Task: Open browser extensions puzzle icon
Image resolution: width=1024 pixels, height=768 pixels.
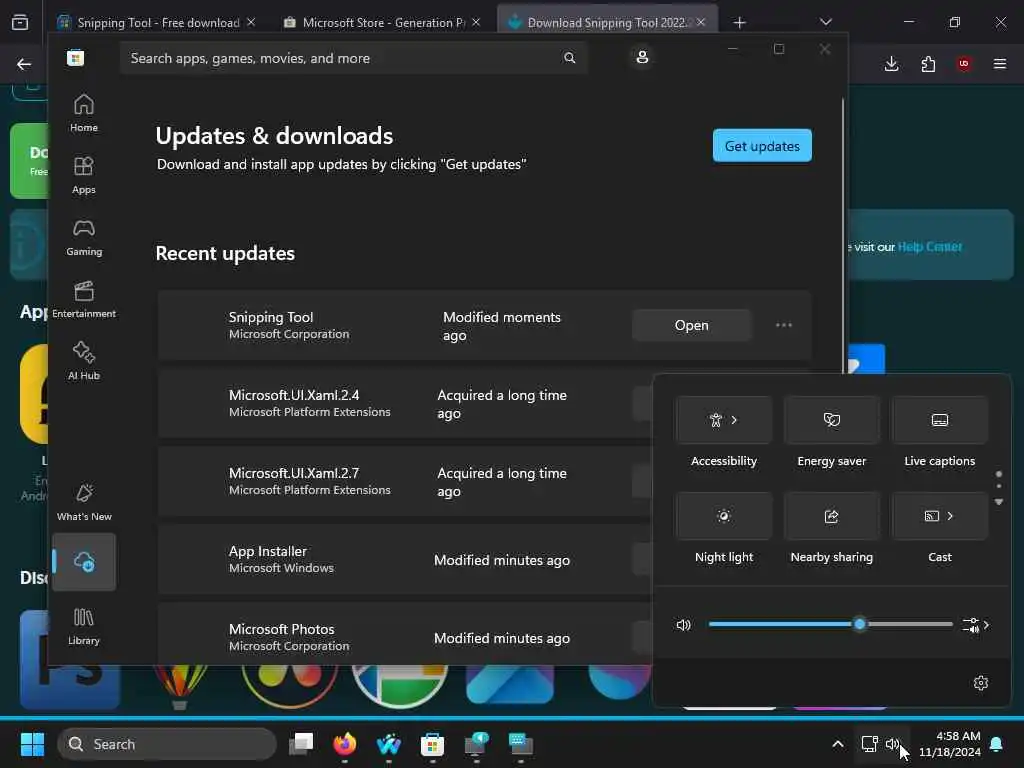Action: (928, 64)
